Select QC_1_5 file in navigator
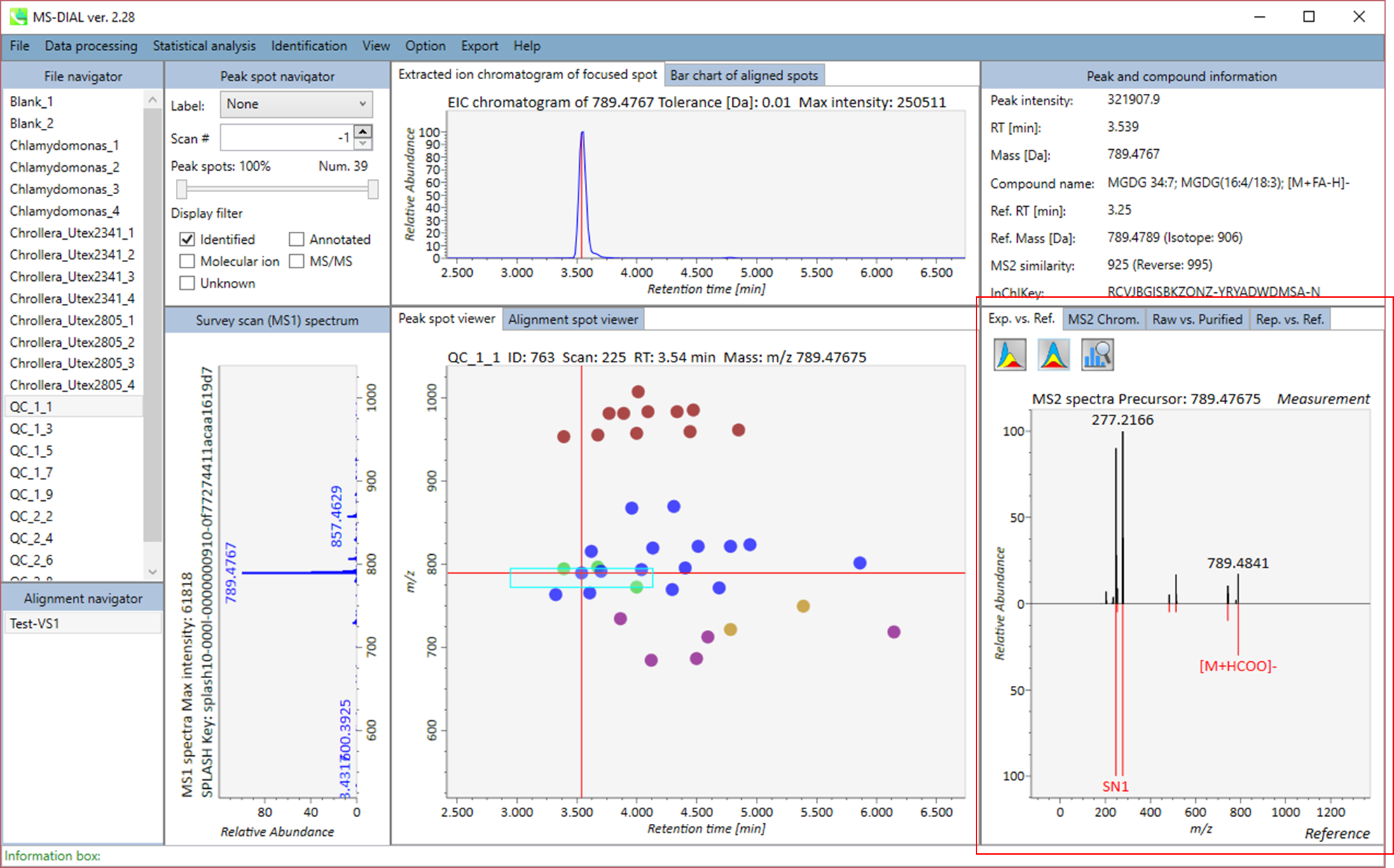 [x=74, y=450]
